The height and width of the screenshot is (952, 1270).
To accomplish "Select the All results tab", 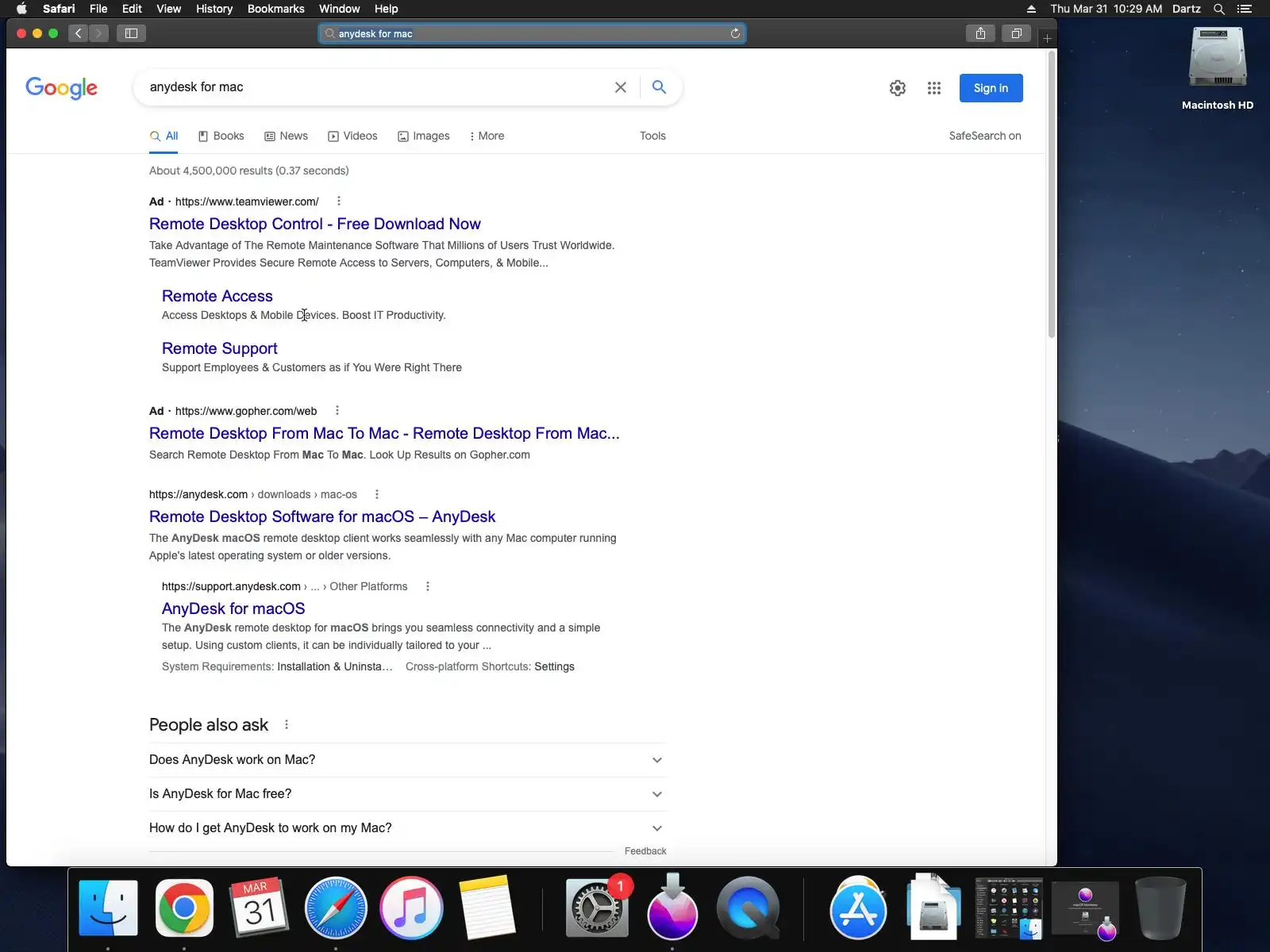I will tap(164, 136).
